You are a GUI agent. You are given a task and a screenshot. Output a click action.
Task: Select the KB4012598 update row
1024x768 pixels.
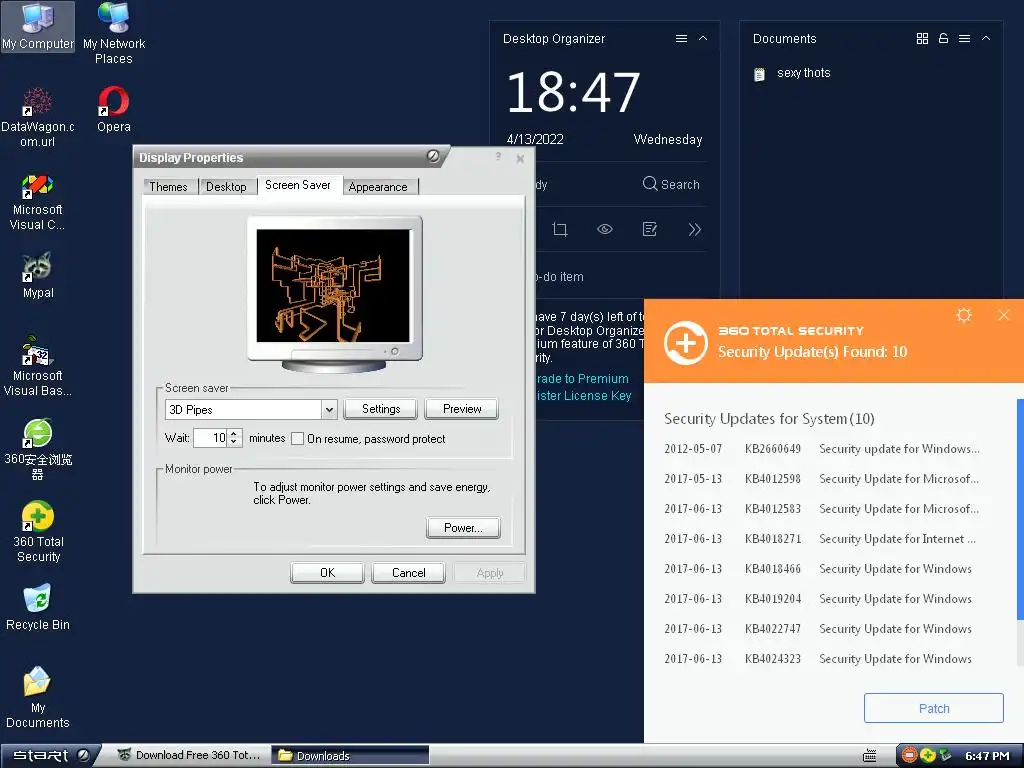pos(822,479)
